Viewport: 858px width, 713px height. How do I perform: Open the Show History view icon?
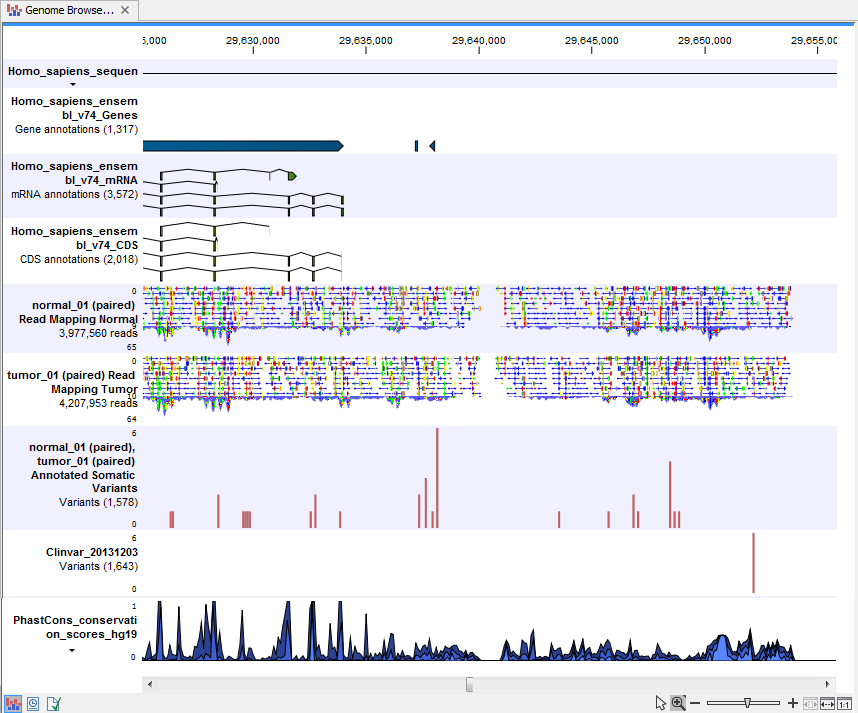click(x=32, y=703)
